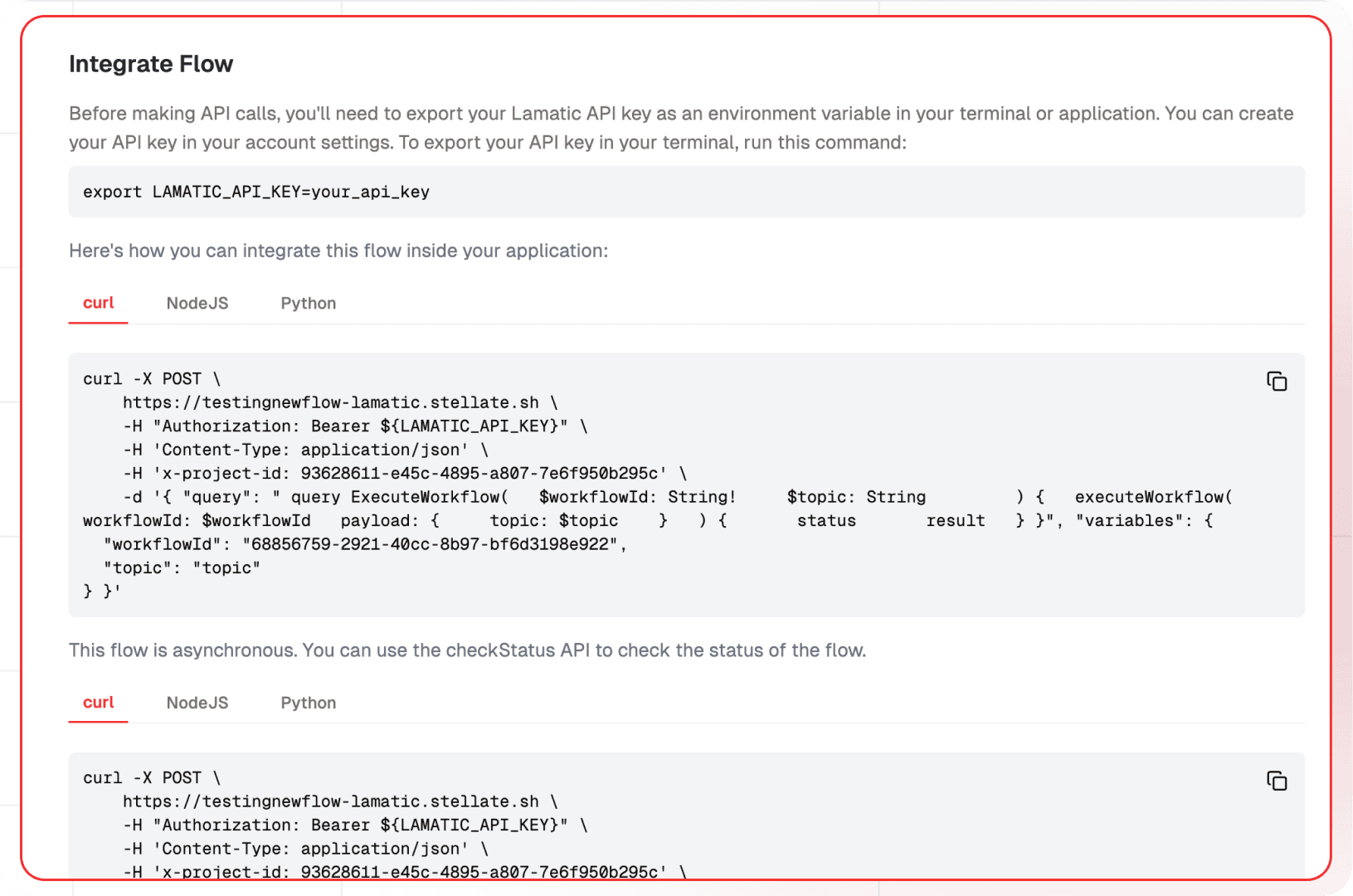Select curl tab in checkStatus section

[98, 703]
